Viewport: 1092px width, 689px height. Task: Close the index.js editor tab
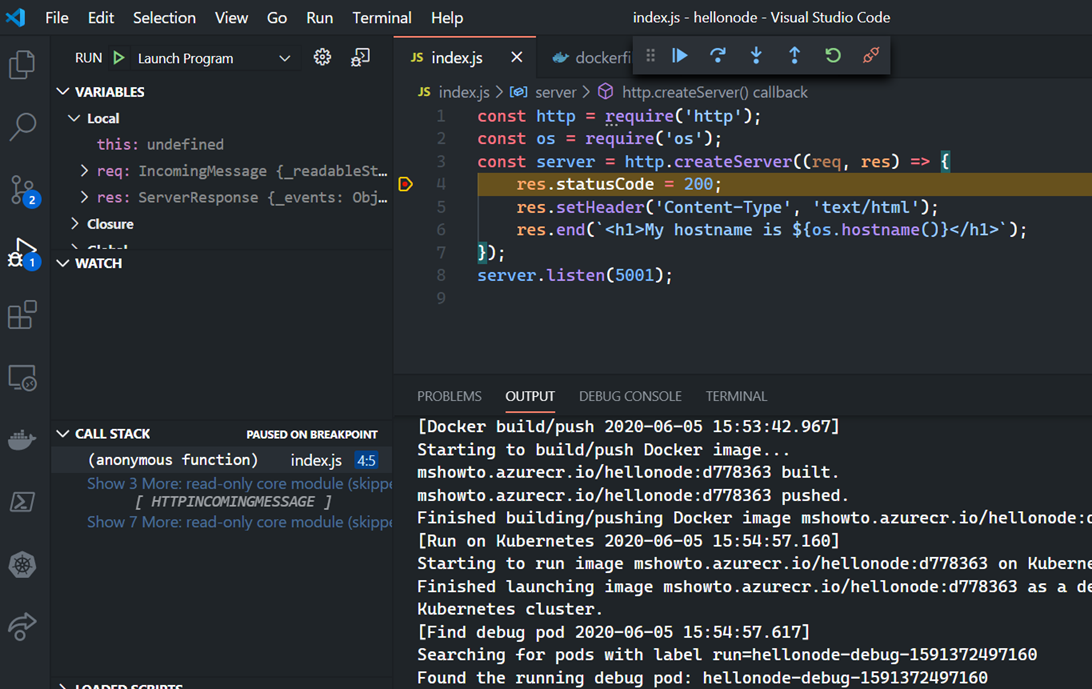(516, 57)
